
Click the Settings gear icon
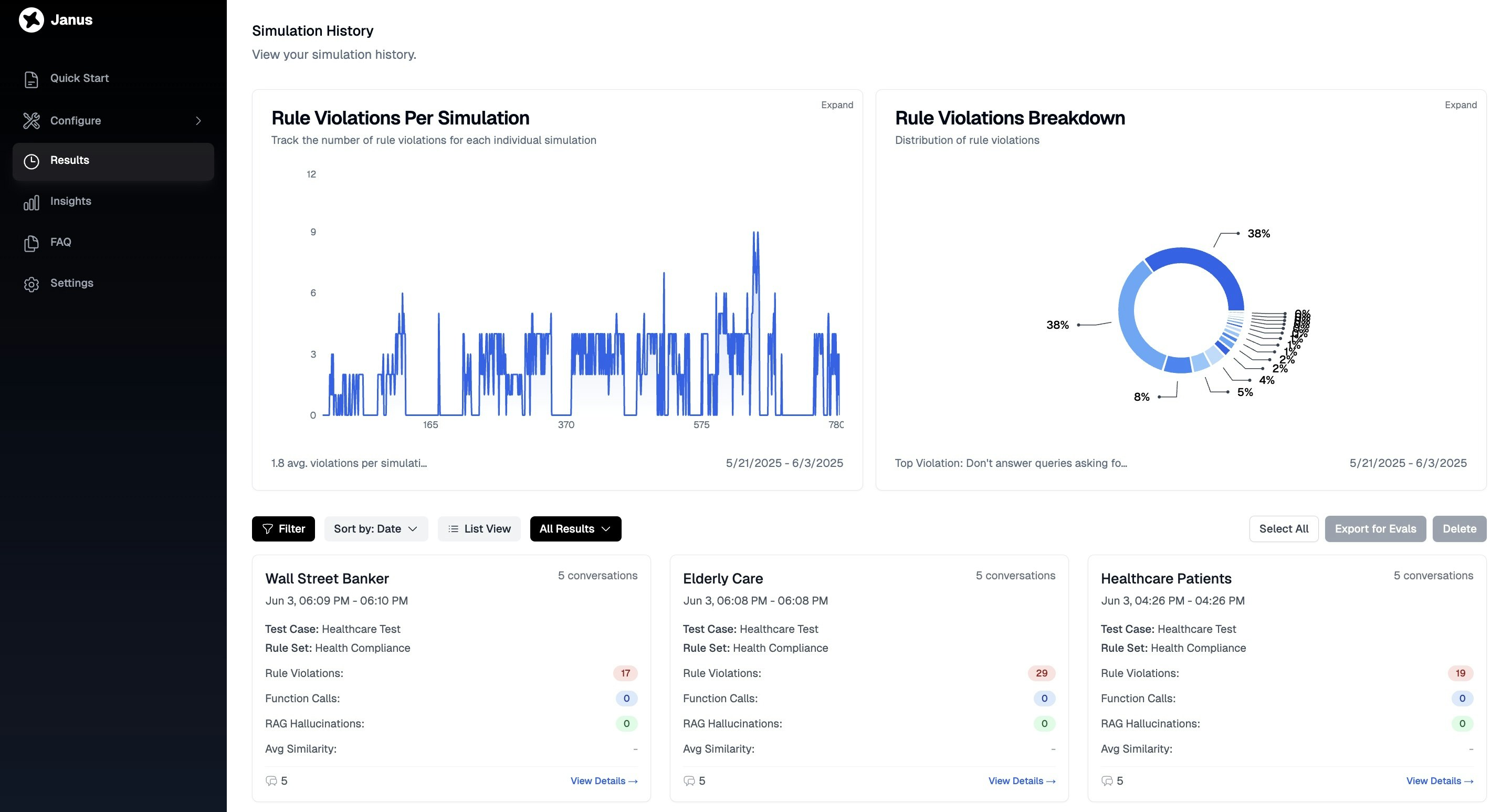[31, 284]
